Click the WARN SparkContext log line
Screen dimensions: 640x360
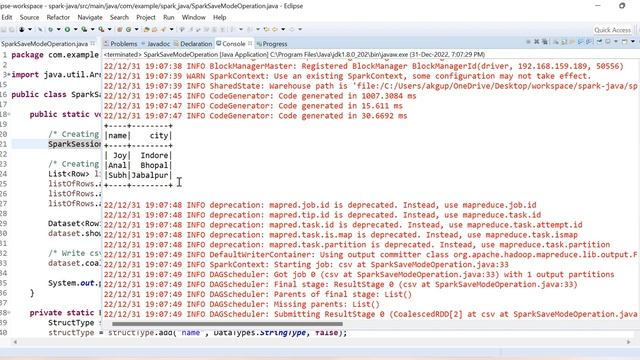[347, 76]
